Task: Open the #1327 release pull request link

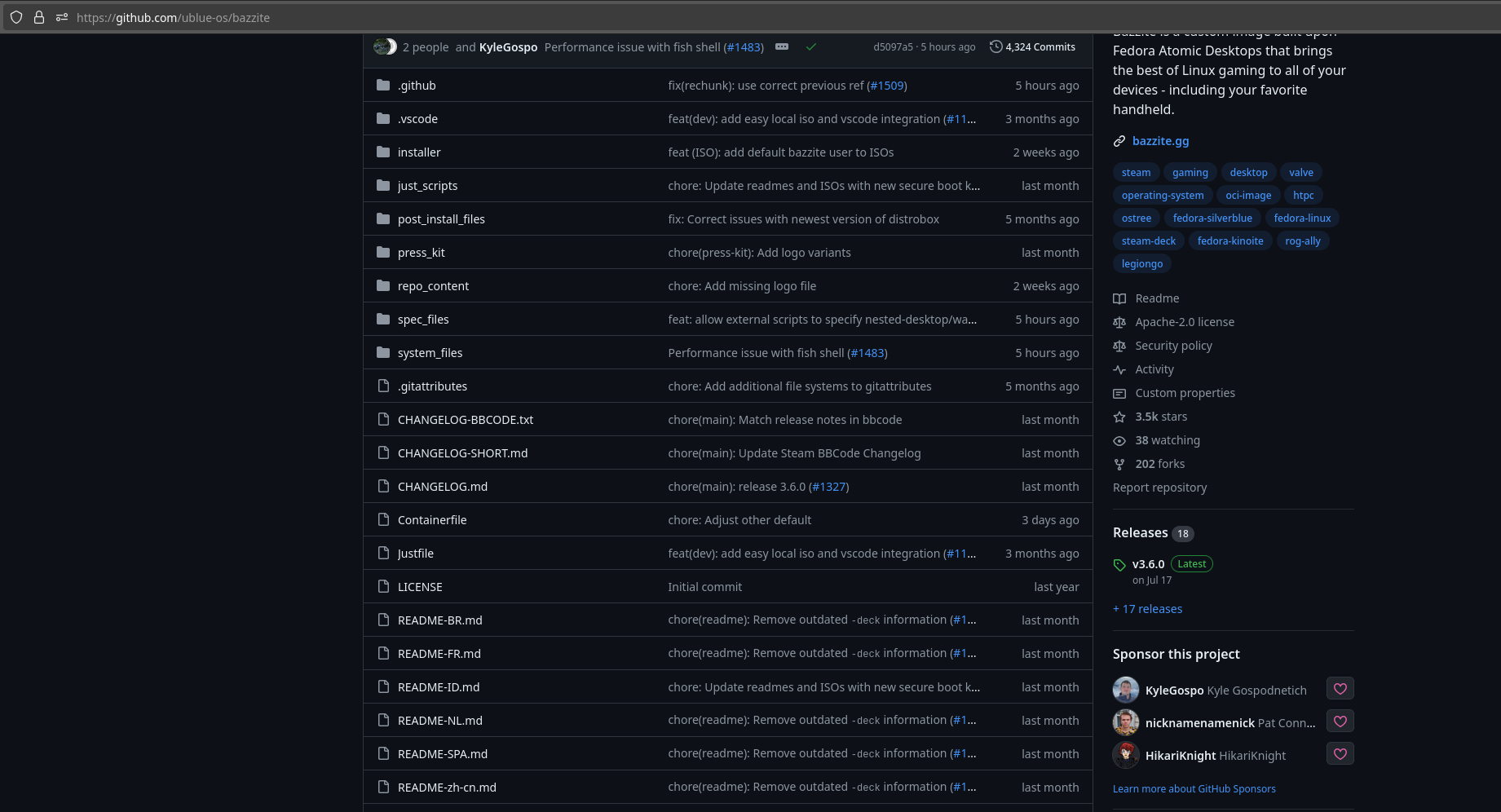Action: pyautogui.click(x=829, y=487)
